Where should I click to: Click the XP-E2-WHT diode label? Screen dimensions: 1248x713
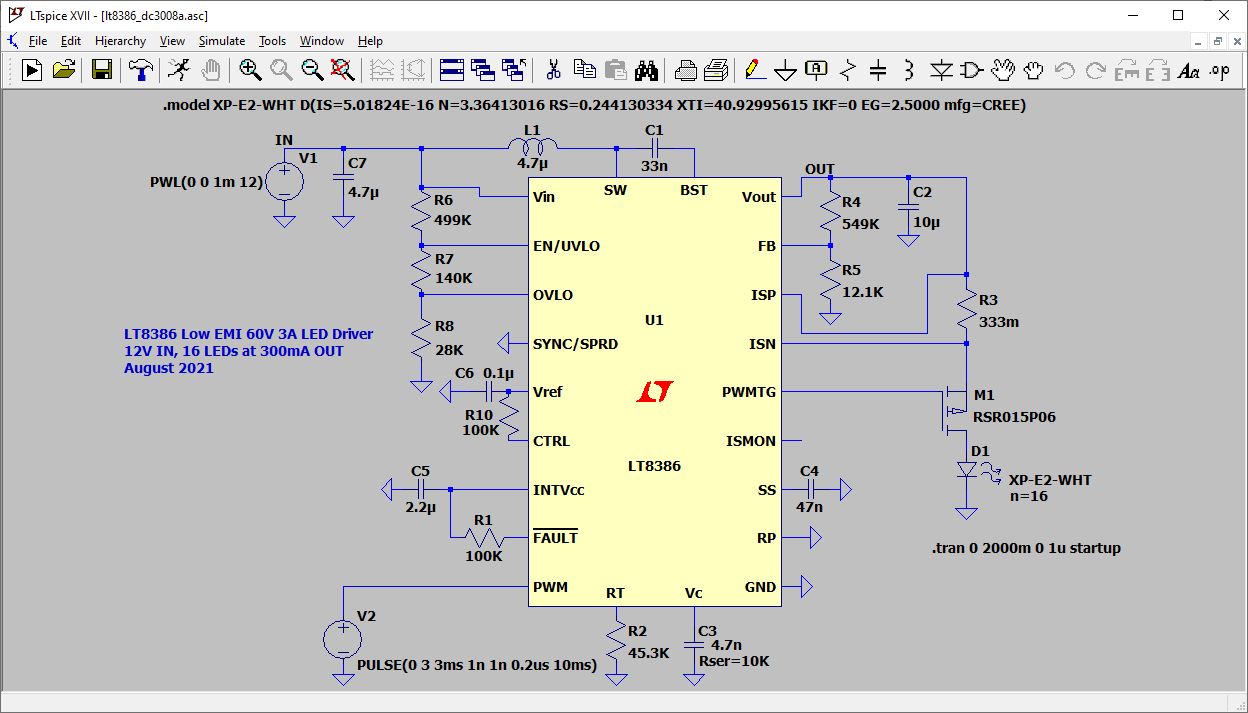(1050, 480)
